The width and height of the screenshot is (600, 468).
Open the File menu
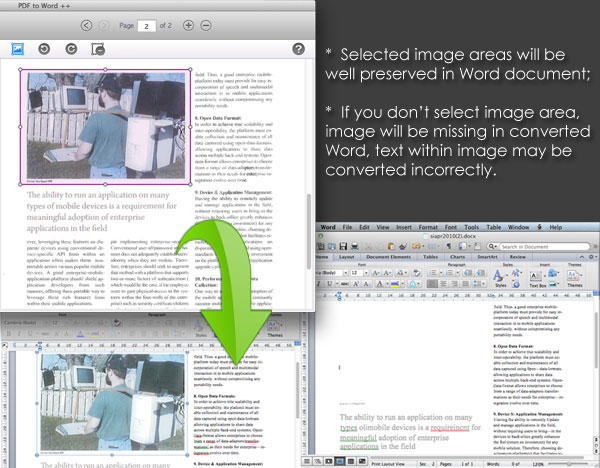(x=347, y=227)
